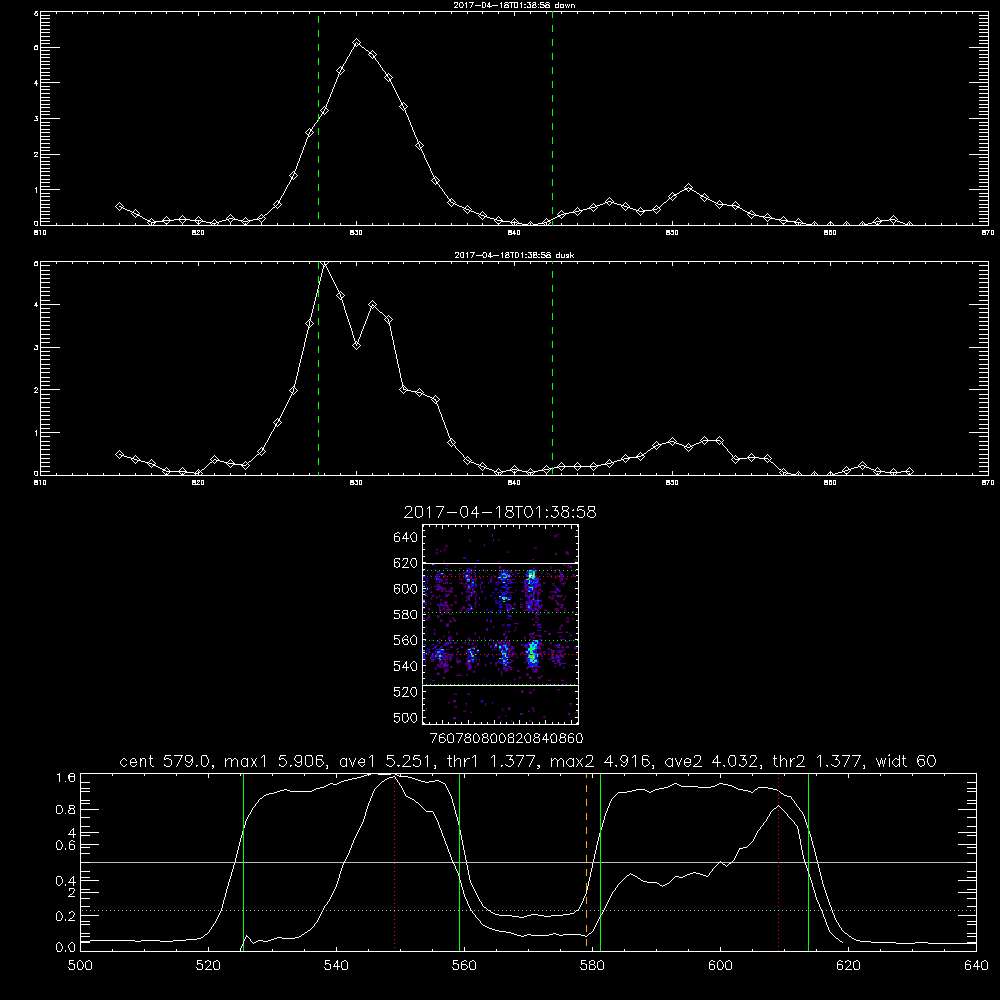Click the green dashed line near 842 in dusk plot

[x=552, y=368]
